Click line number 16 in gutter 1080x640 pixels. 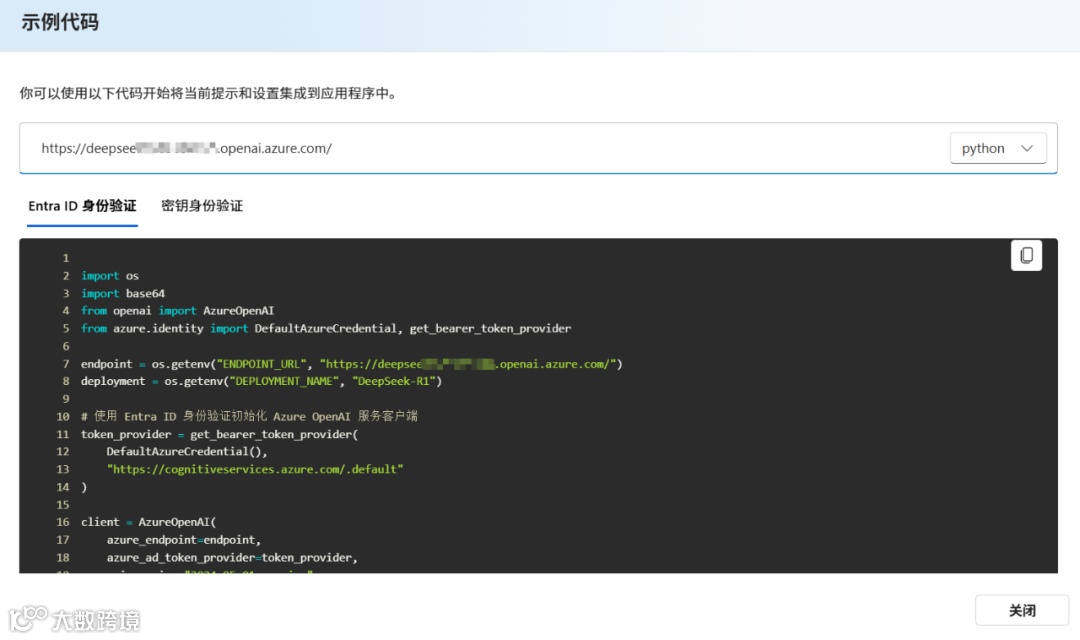63,522
